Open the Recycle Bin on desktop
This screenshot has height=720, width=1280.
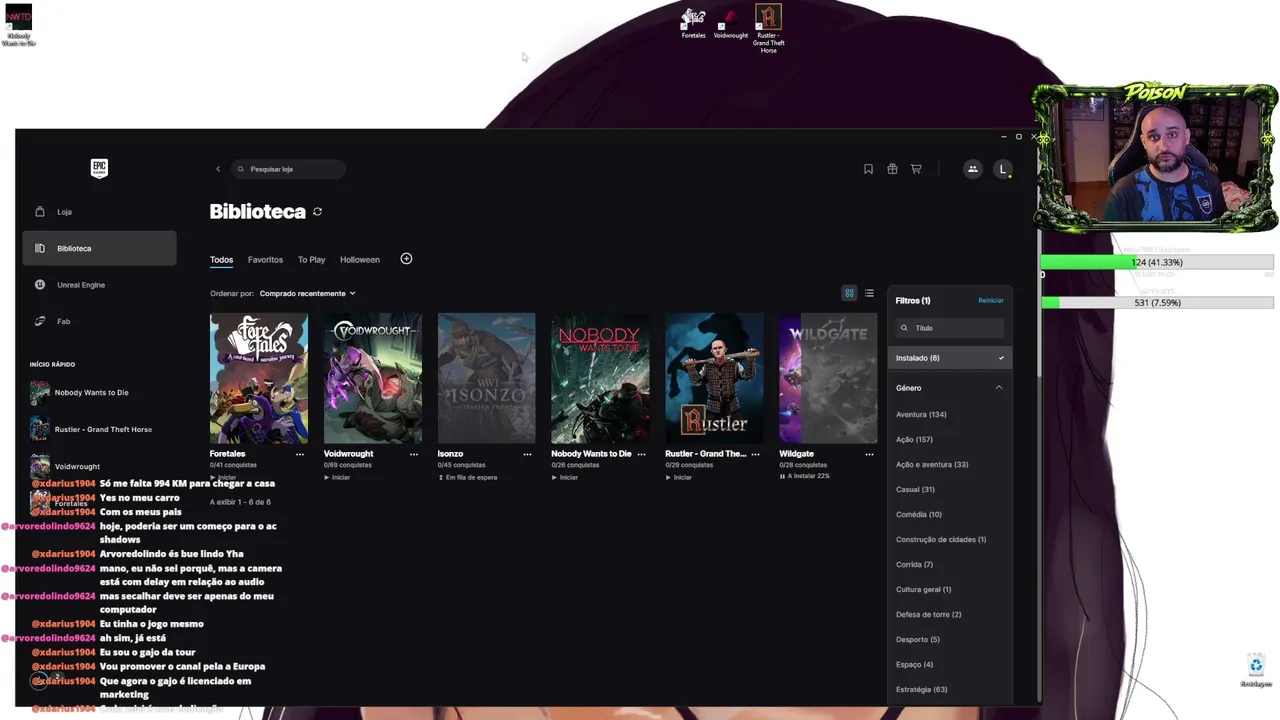coord(1256,670)
